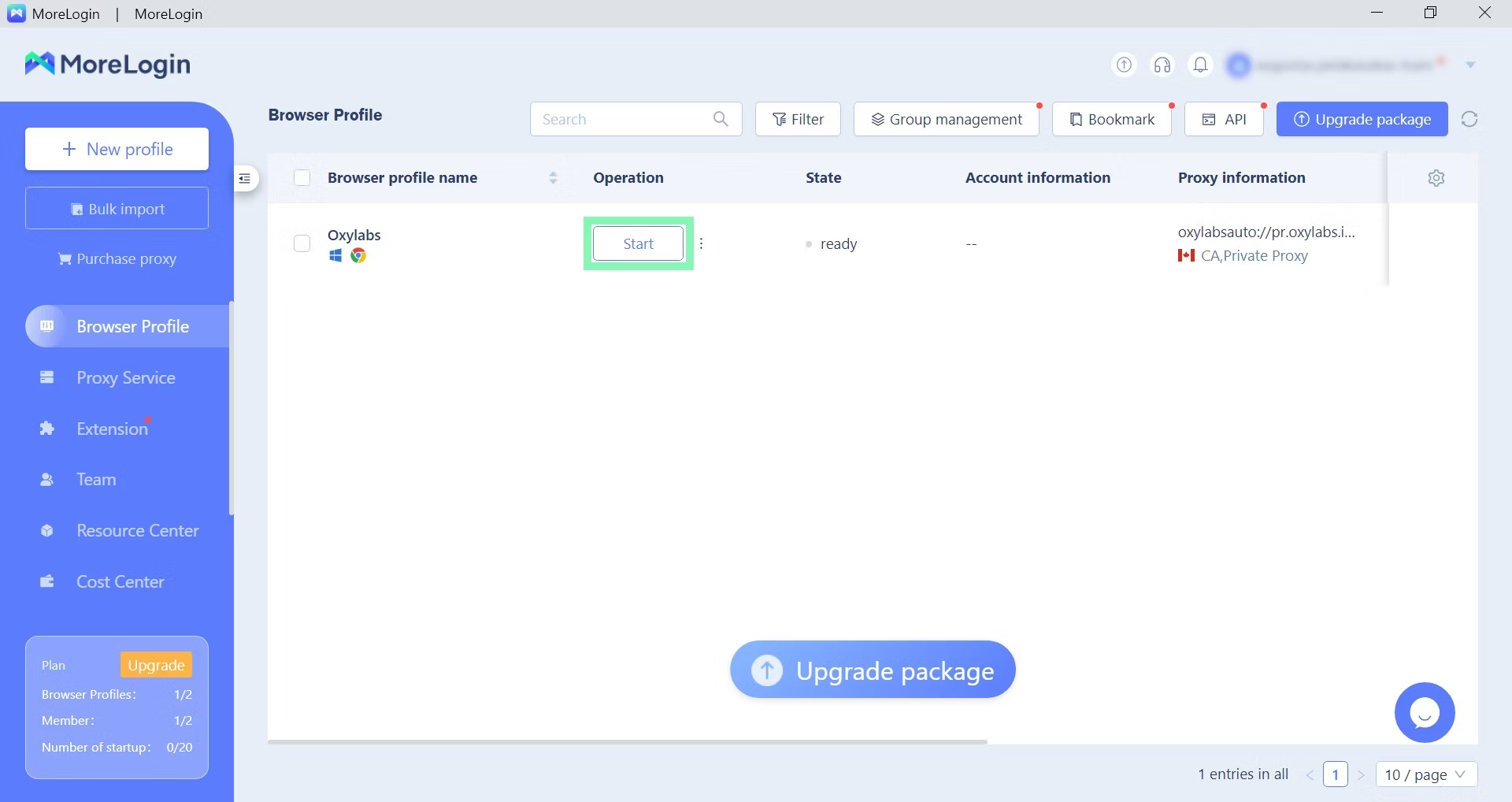Click the search magnifier icon
This screenshot has height=802, width=1512.
(x=721, y=119)
